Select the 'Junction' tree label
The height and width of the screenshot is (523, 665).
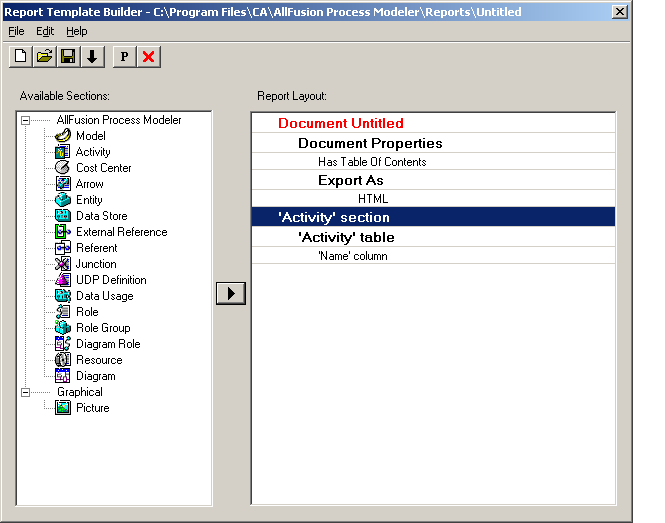coord(96,264)
